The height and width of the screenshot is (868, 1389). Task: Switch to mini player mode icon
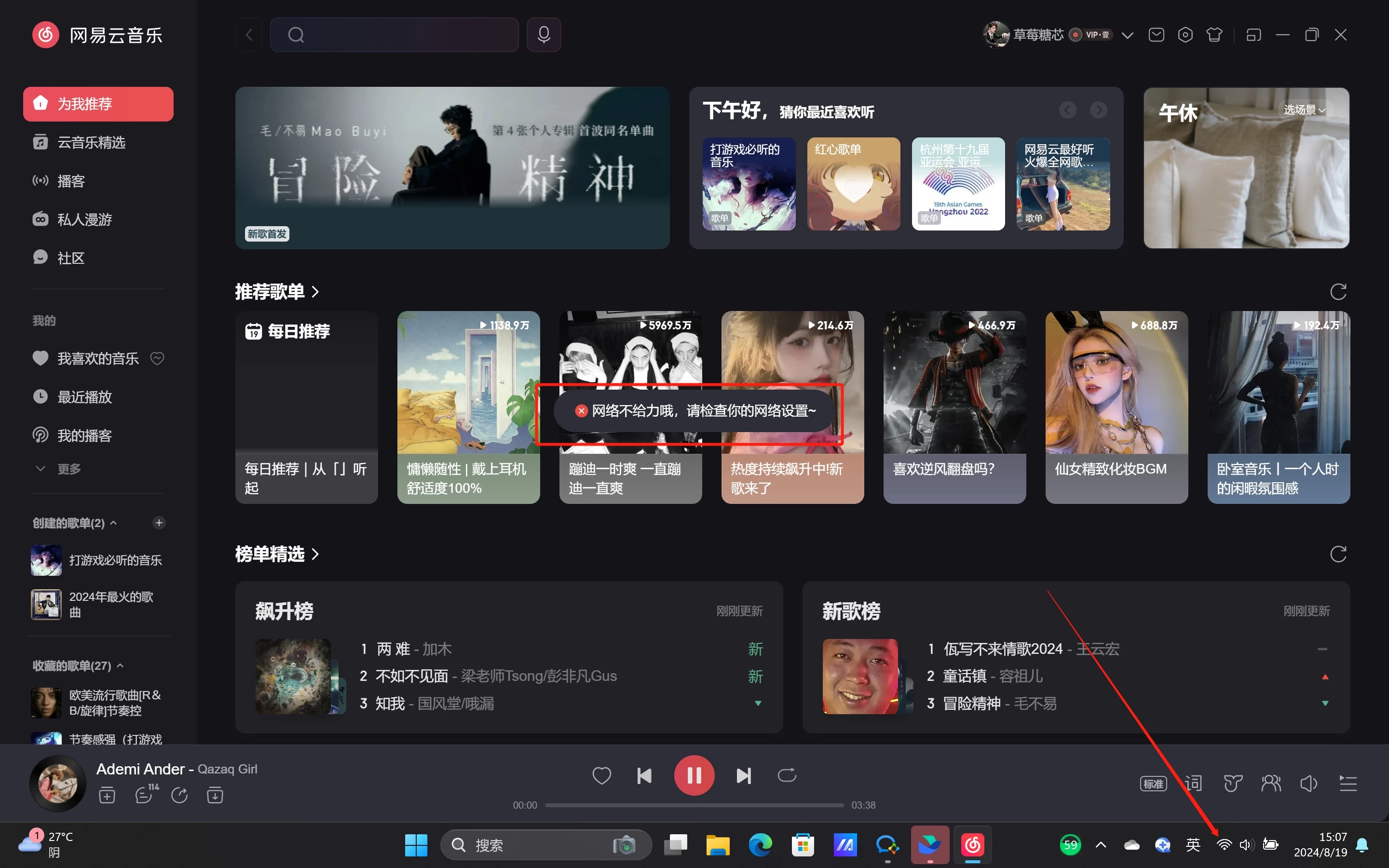pyautogui.click(x=1253, y=35)
